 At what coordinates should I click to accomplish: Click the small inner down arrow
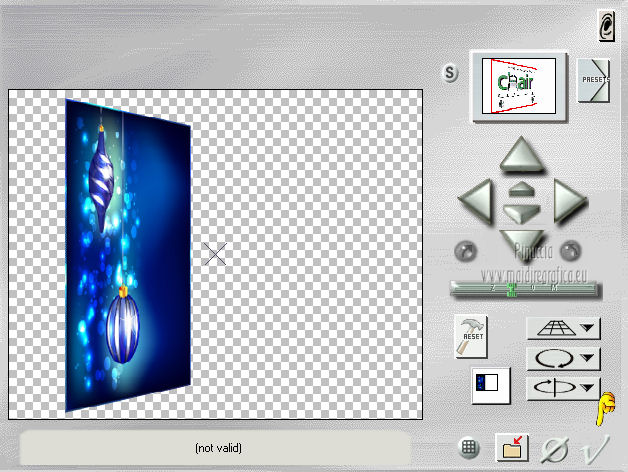[521, 213]
